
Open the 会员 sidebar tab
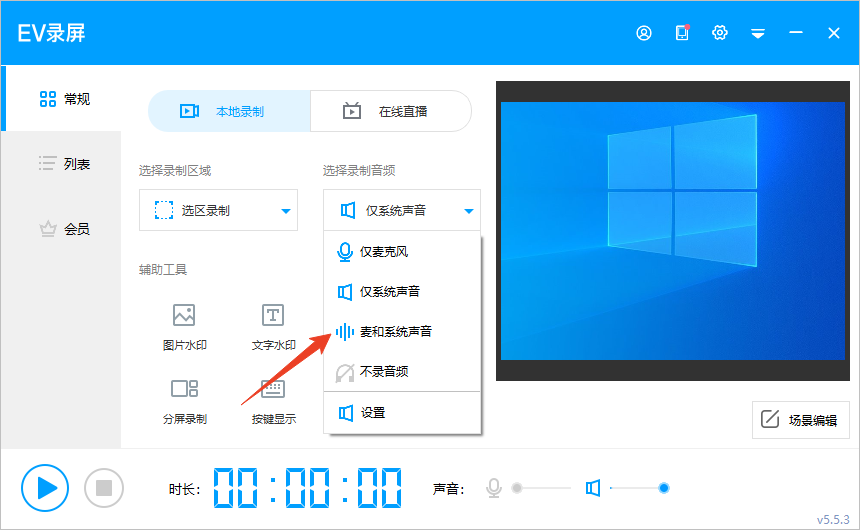click(x=61, y=228)
